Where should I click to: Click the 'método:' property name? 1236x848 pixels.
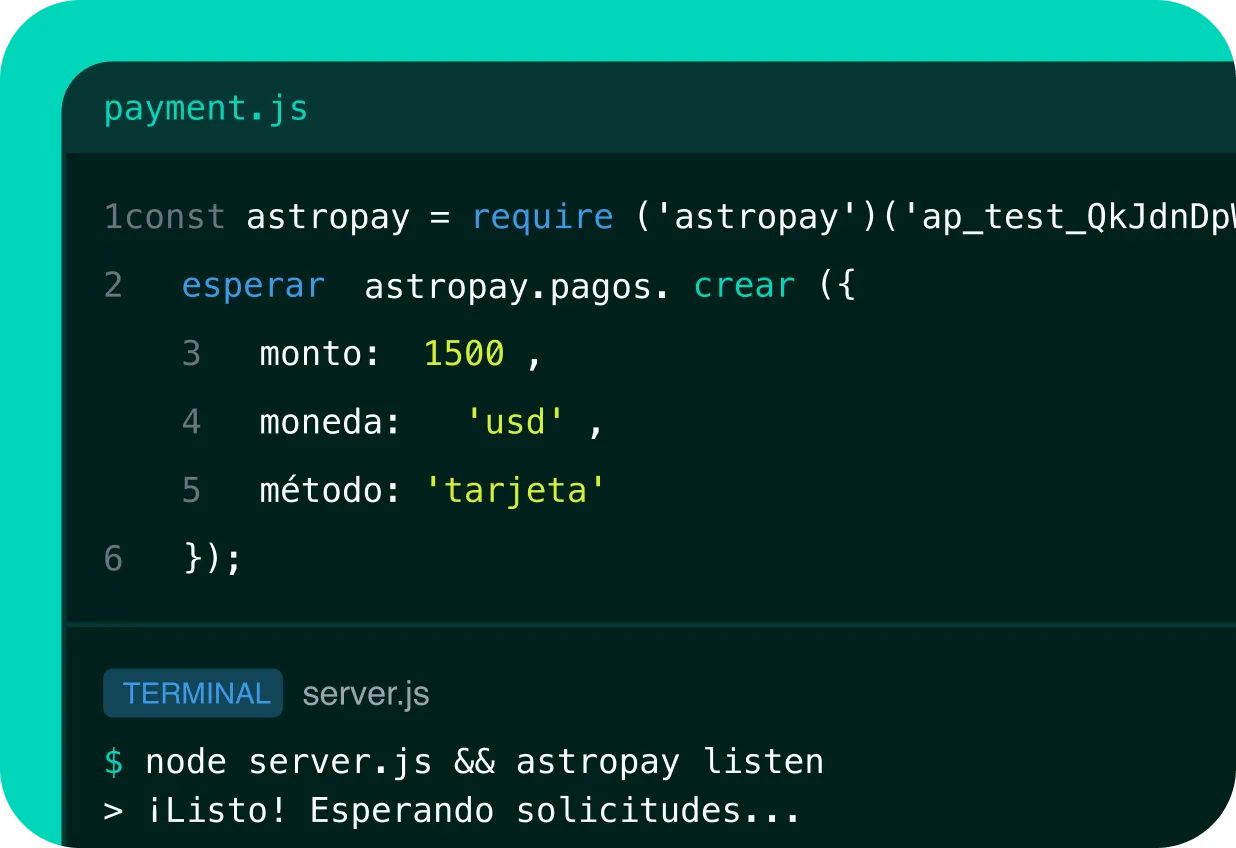[x=330, y=490]
